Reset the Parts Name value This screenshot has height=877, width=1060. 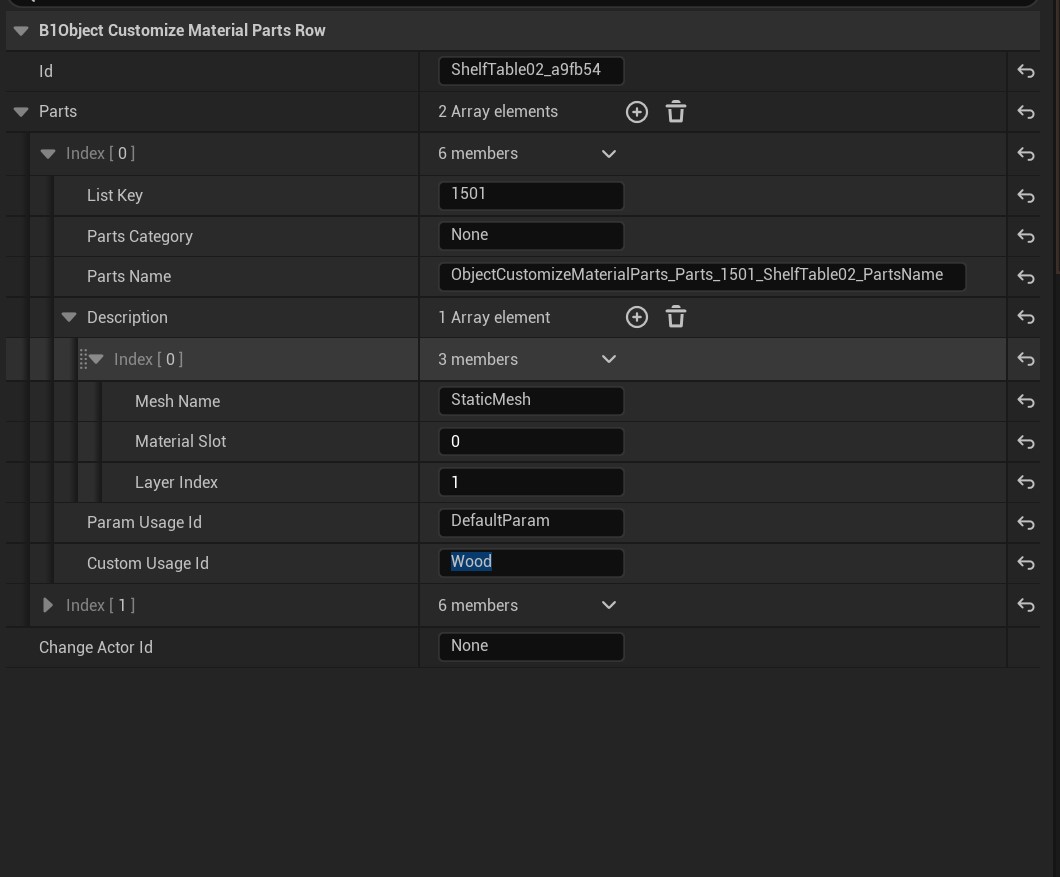tap(1026, 277)
